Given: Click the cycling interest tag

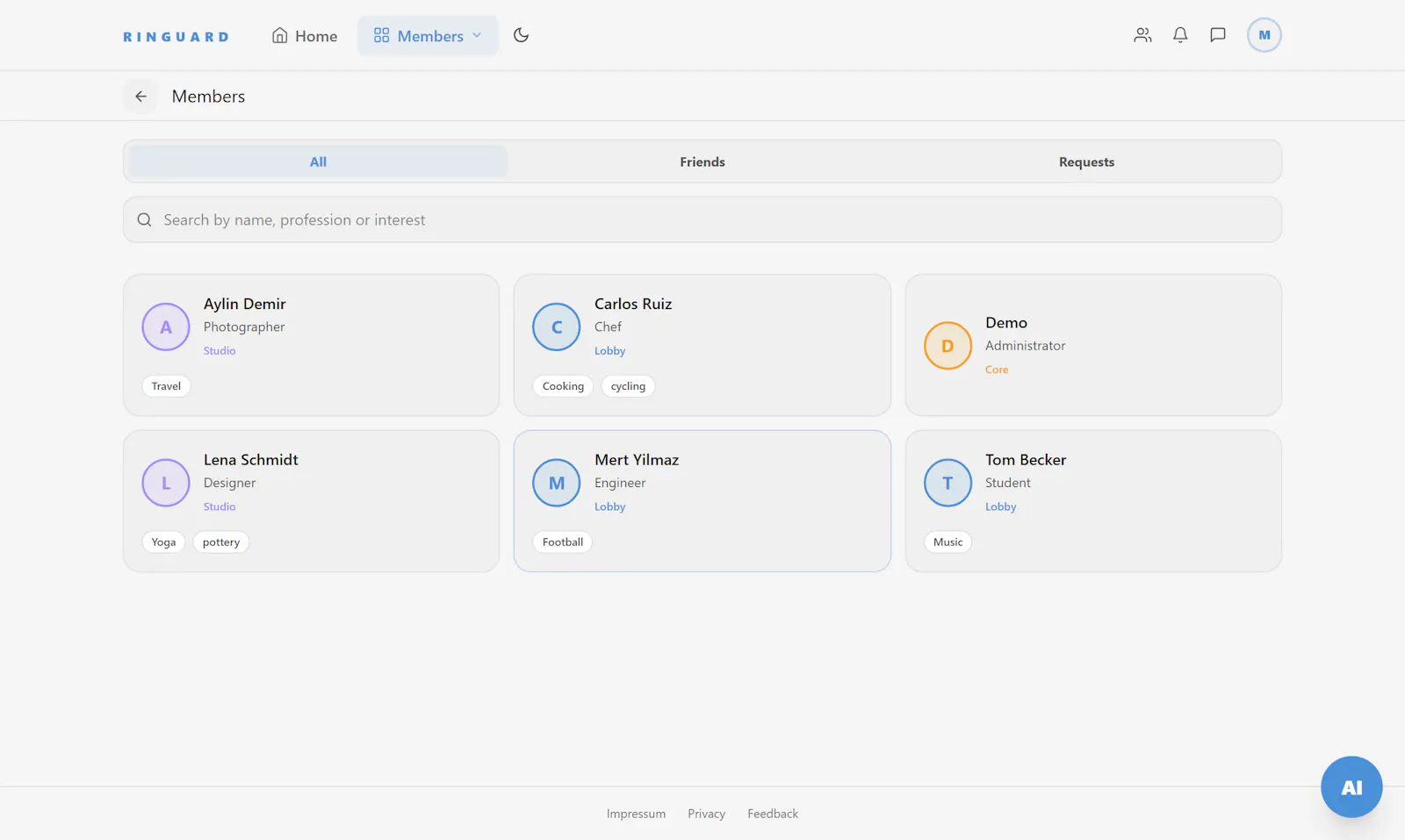Looking at the screenshot, I should click(x=628, y=386).
